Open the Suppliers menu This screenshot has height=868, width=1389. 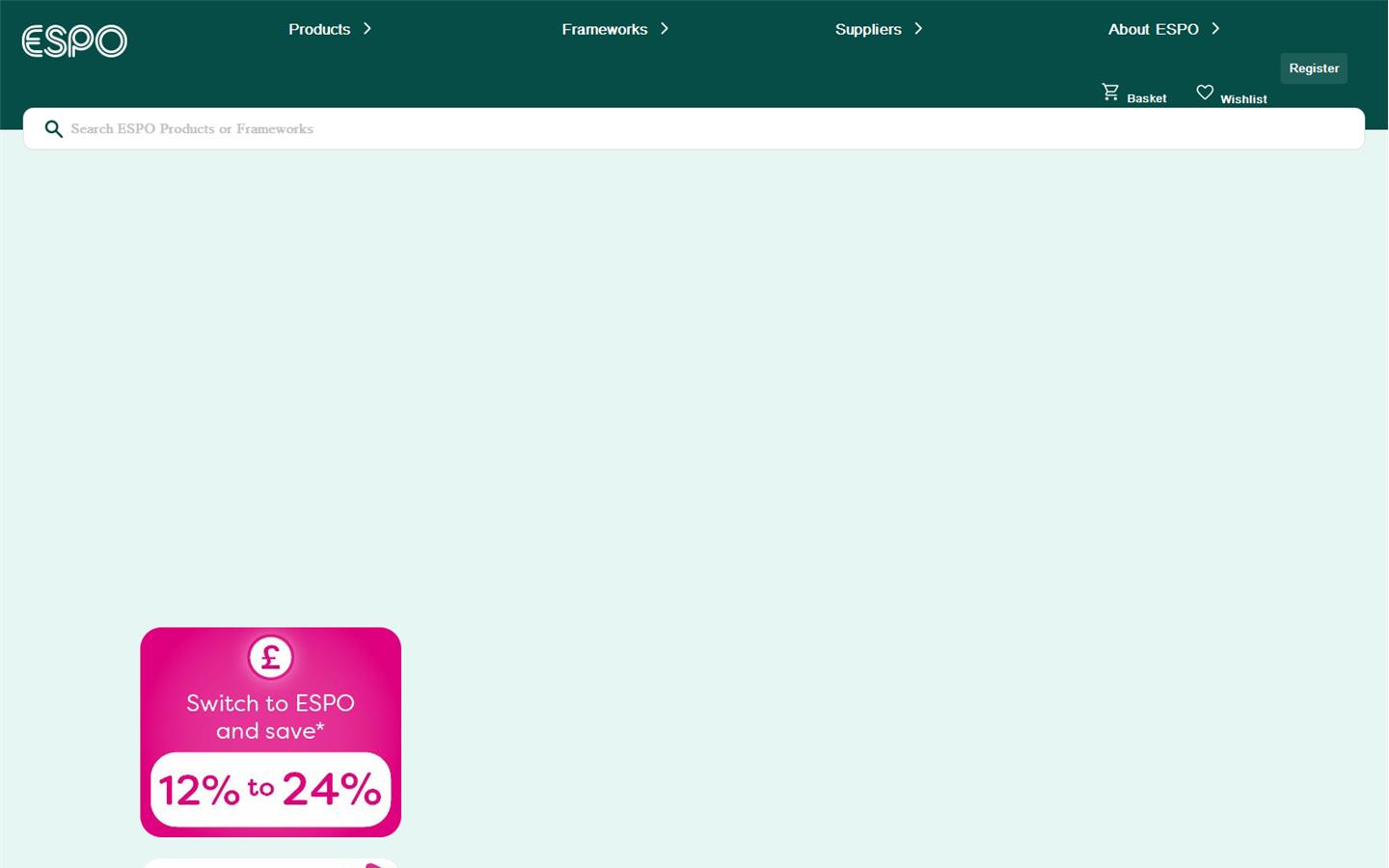pos(867,29)
